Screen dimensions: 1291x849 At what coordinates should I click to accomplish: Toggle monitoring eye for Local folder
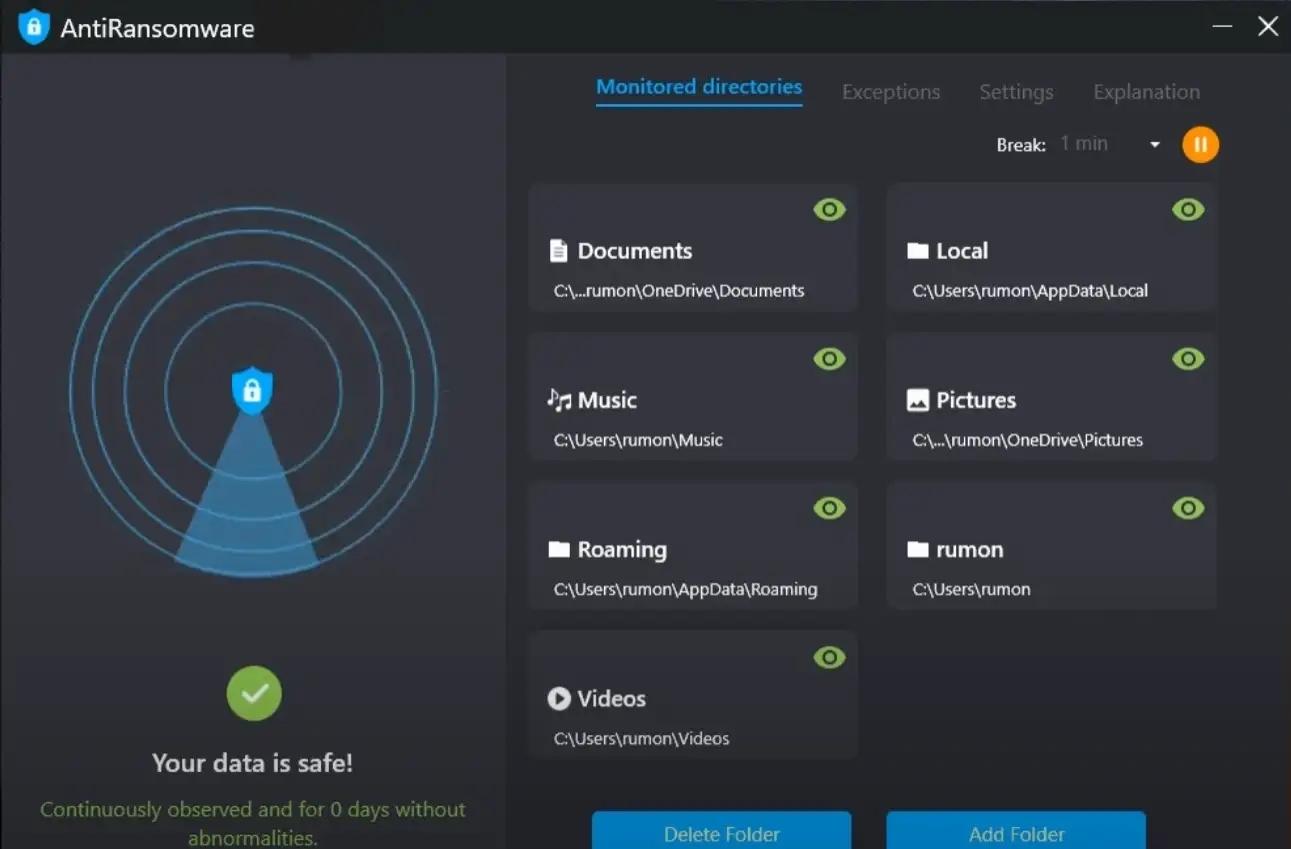coord(1188,210)
